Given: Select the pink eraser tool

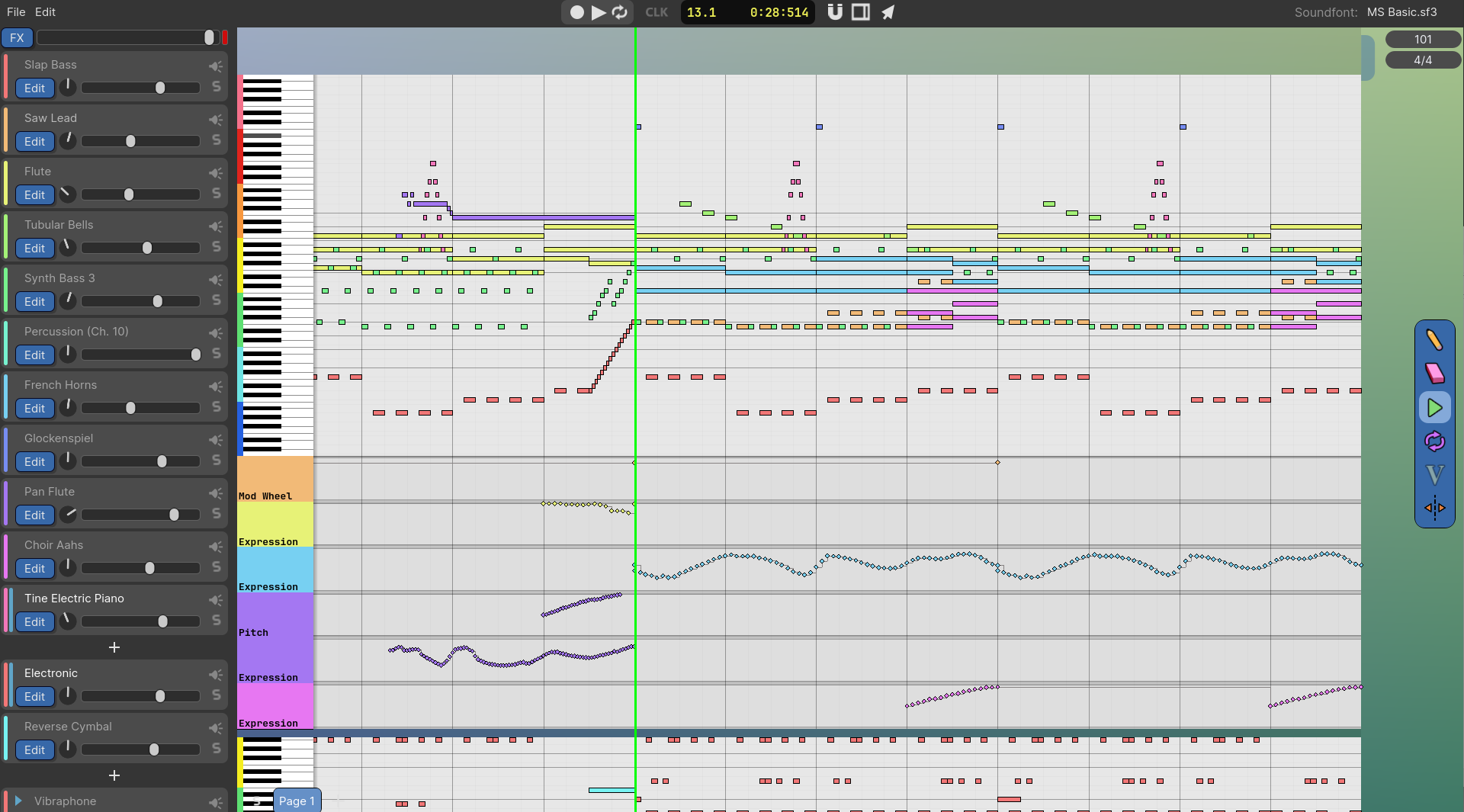Looking at the screenshot, I should tap(1434, 373).
